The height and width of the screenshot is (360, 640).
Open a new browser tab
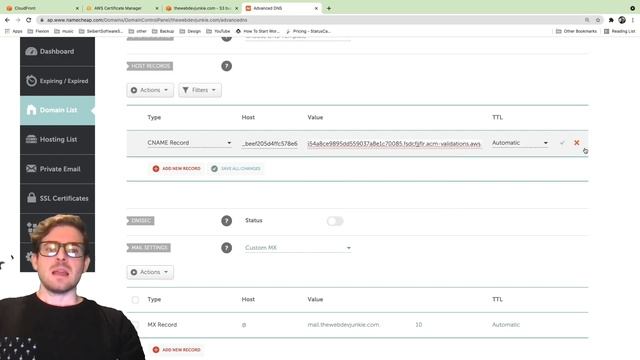329,8
